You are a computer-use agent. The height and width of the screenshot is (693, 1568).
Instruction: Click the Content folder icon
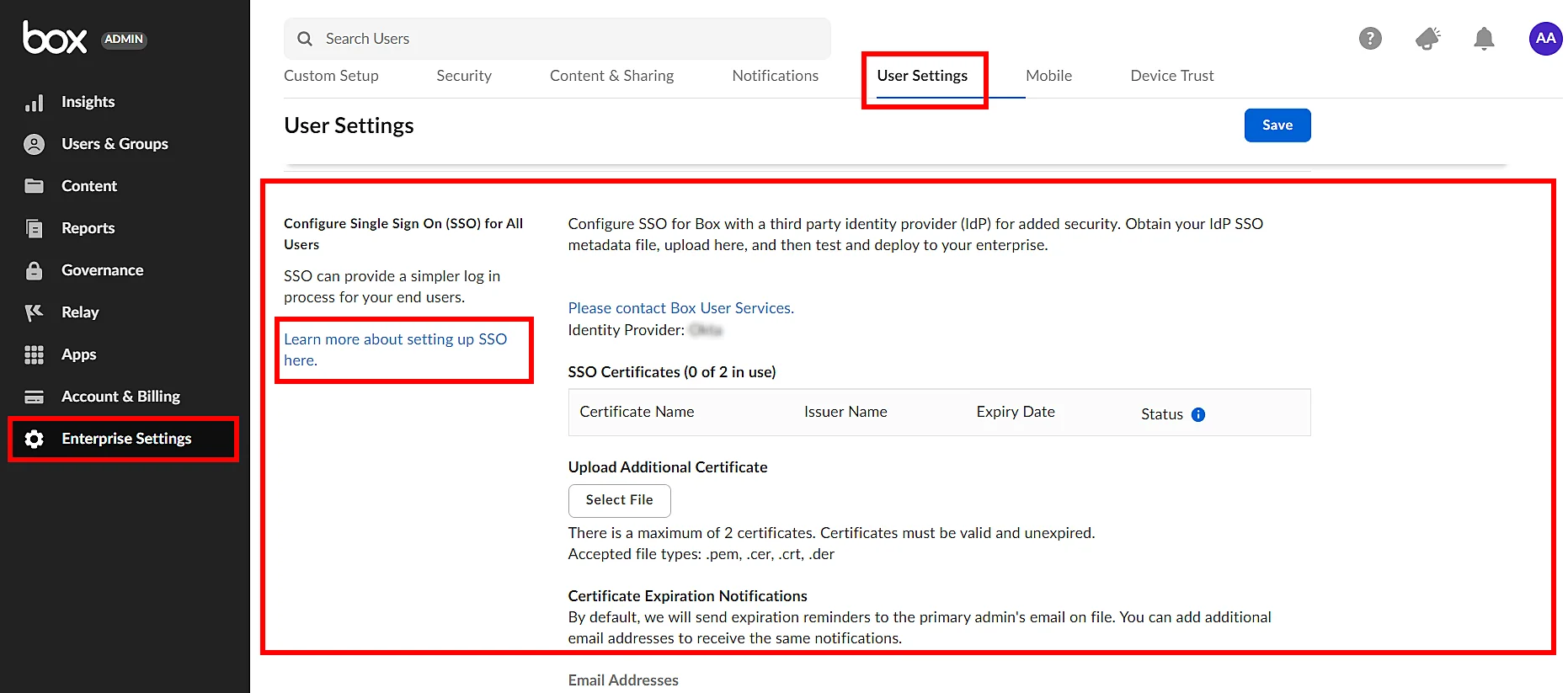(x=34, y=186)
